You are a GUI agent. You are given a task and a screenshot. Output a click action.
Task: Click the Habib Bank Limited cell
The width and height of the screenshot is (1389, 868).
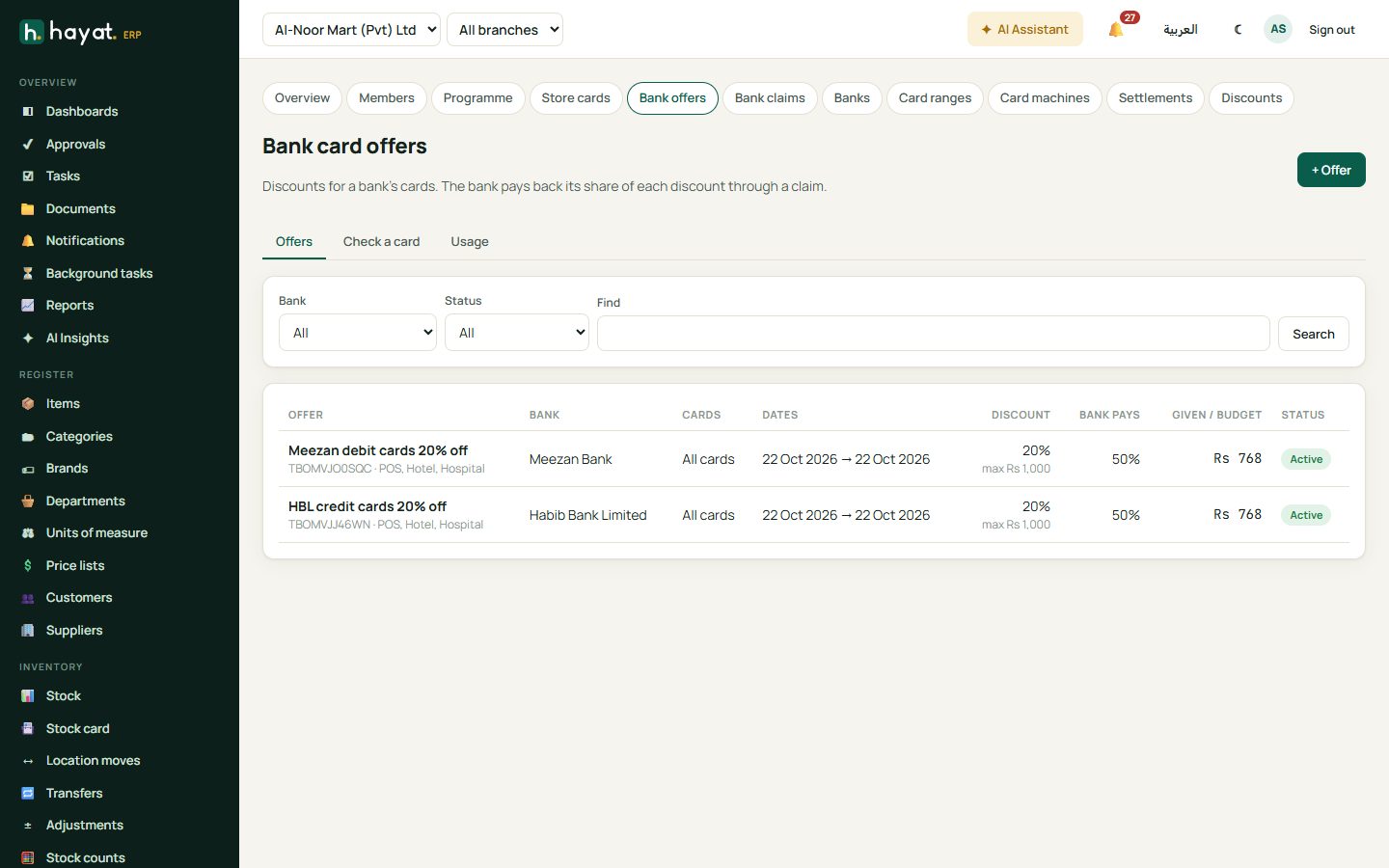[x=587, y=515]
